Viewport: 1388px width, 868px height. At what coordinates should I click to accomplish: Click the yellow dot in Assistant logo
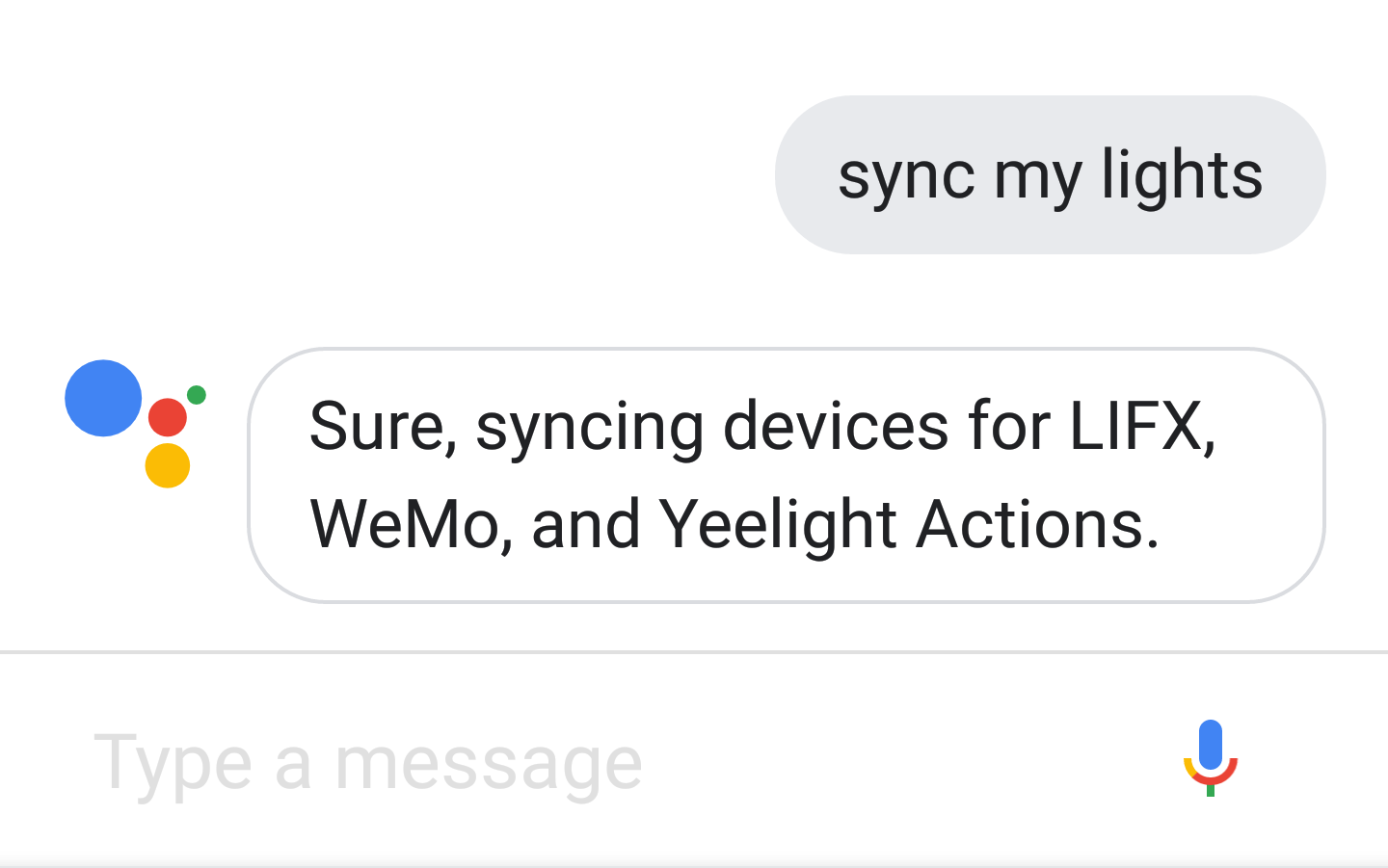168,465
